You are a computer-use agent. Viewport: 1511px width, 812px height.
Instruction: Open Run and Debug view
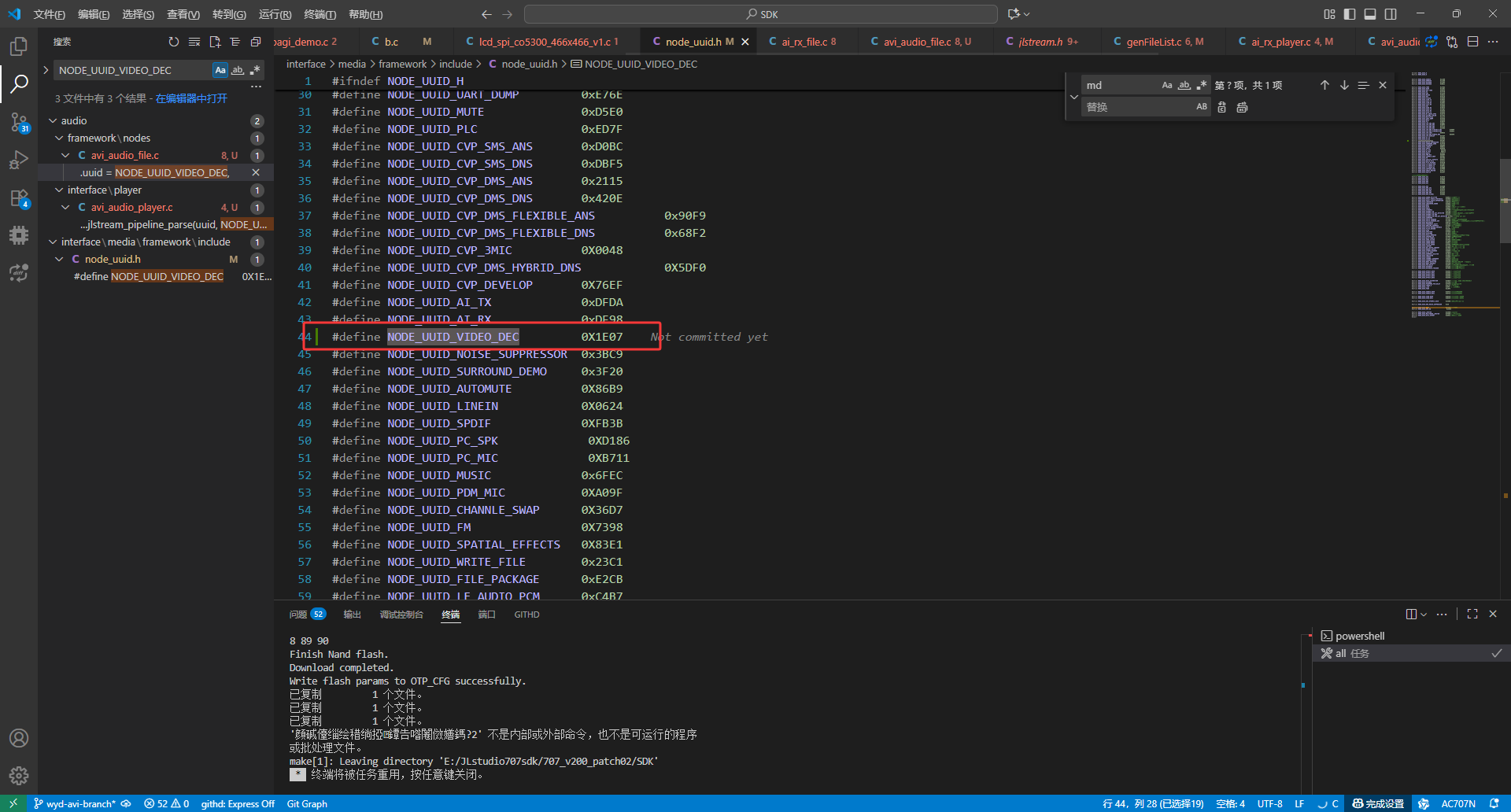[19, 160]
